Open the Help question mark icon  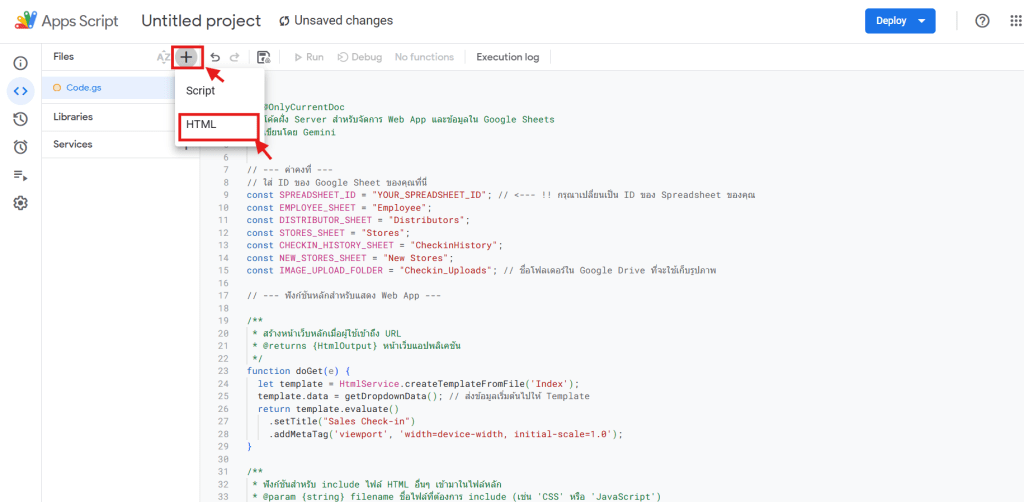click(982, 21)
